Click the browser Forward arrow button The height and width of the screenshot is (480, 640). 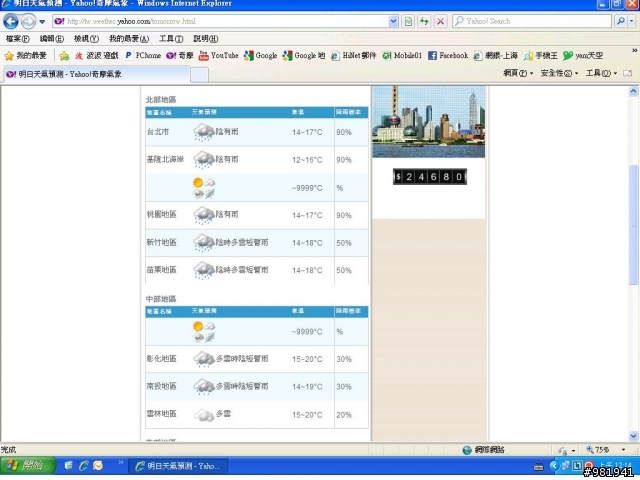(x=28, y=21)
